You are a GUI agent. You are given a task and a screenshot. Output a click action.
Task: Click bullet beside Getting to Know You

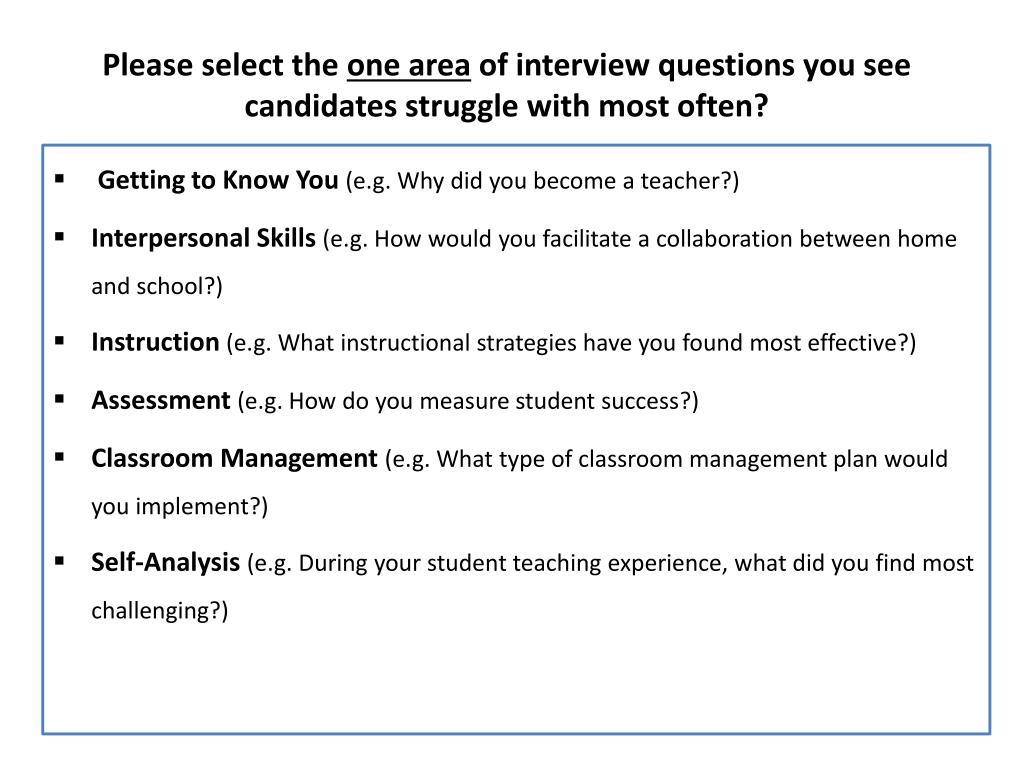tap(59, 178)
